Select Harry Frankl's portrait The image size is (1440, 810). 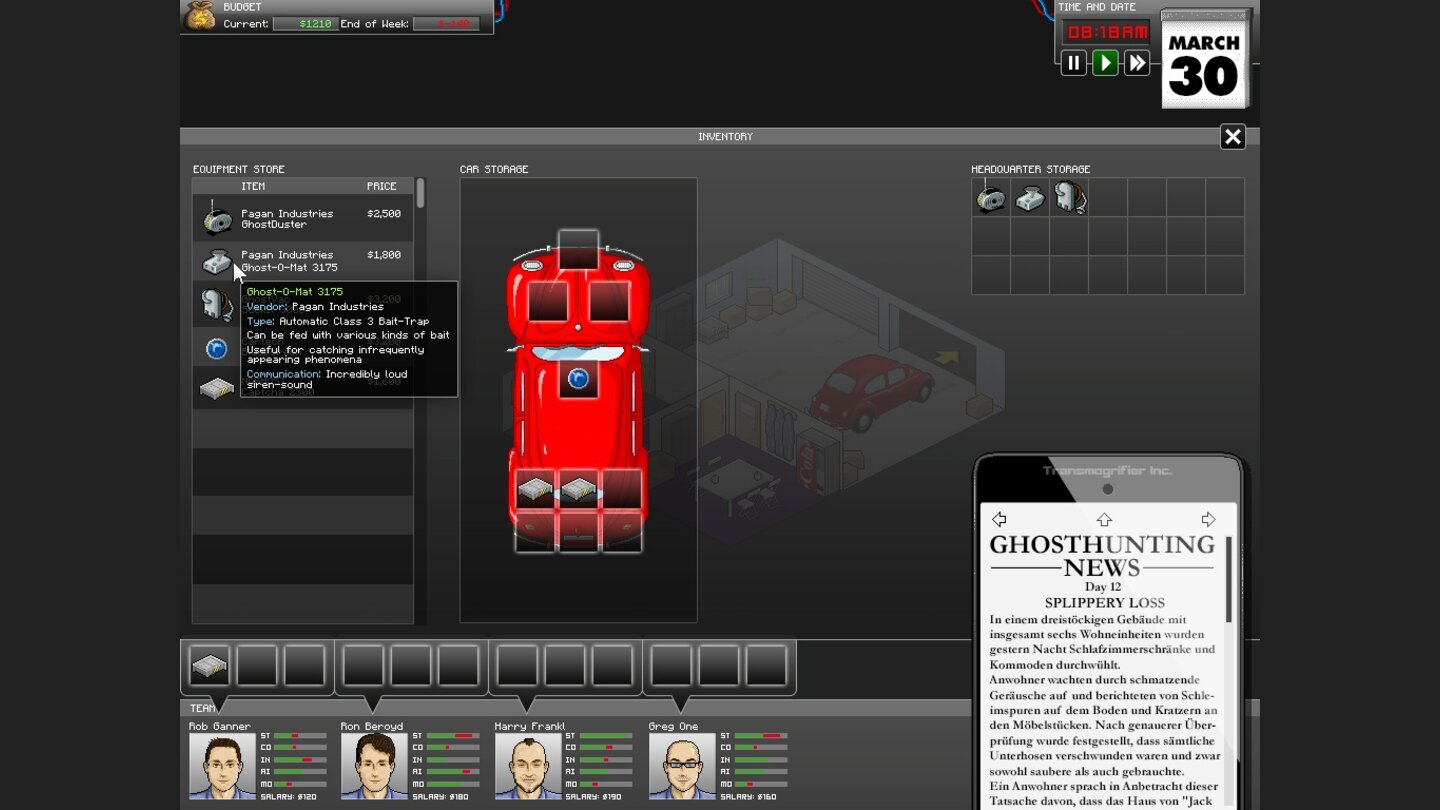[528, 766]
